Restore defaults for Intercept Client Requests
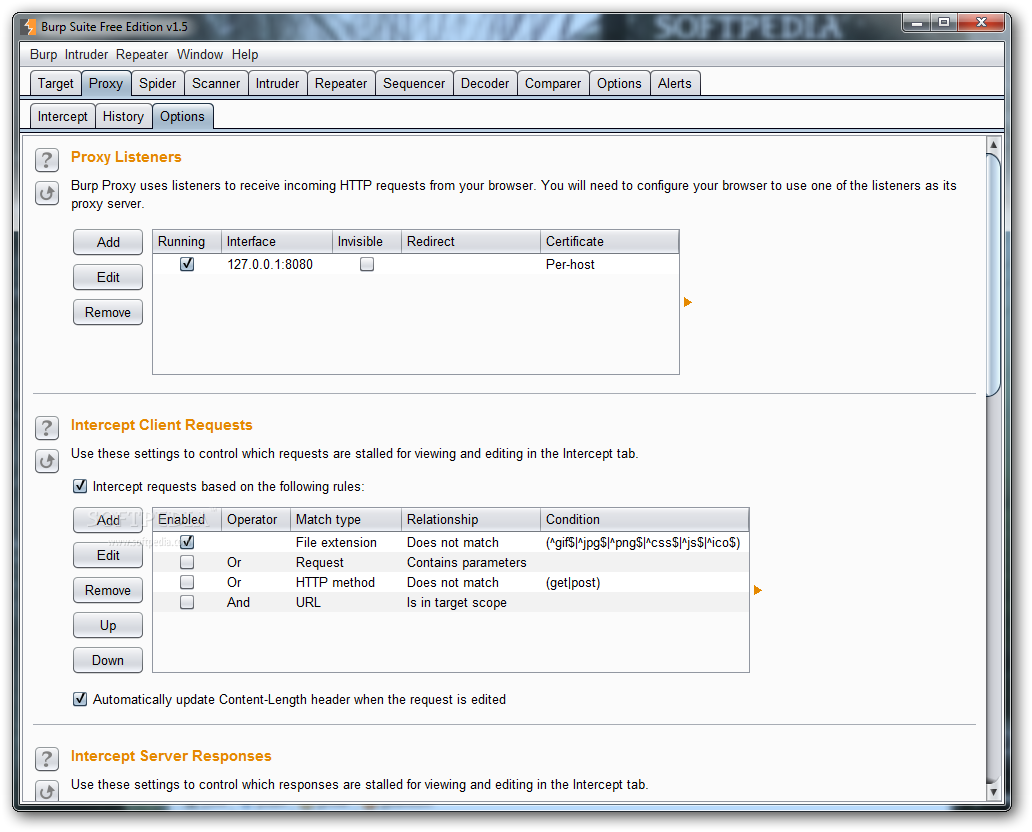1032x832 pixels. click(x=47, y=461)
